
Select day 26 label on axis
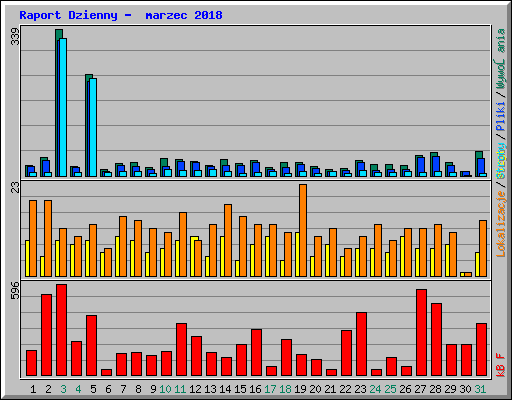405,389
